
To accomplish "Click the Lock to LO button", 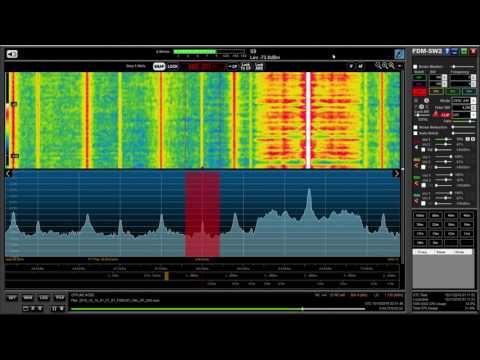I will click(x=245, y=66).
